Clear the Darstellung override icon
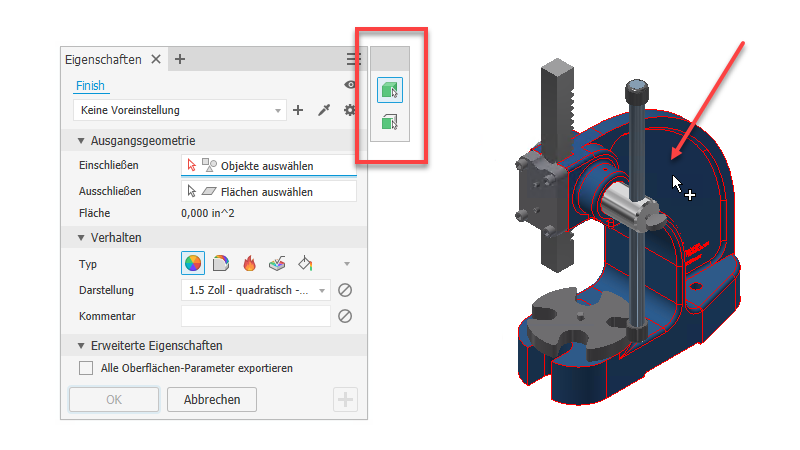The image size is (800, 450). [x=345, y=290]
